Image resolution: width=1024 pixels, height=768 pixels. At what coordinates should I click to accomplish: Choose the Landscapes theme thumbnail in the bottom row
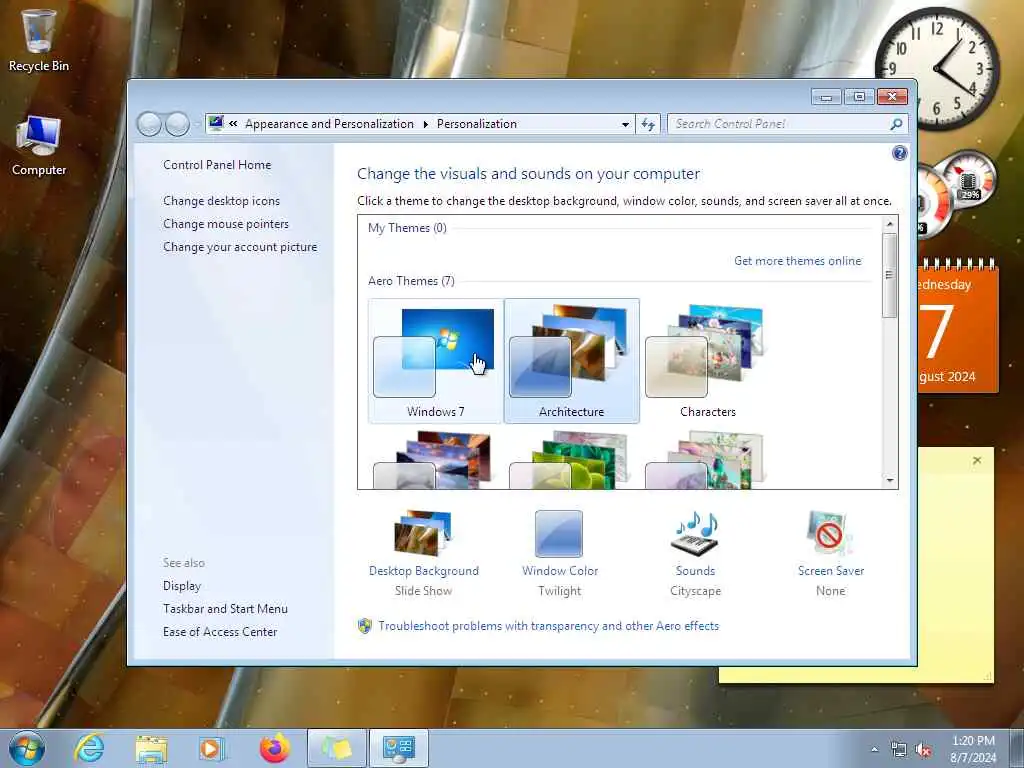click(436, 459)
